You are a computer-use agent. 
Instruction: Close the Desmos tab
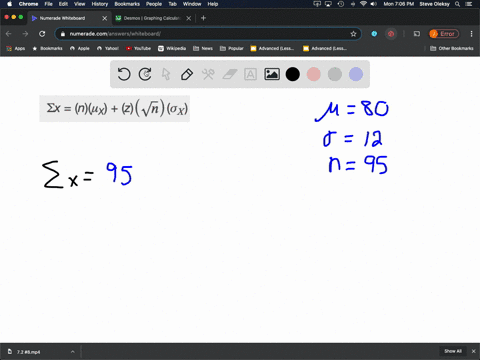pos(189,18)
